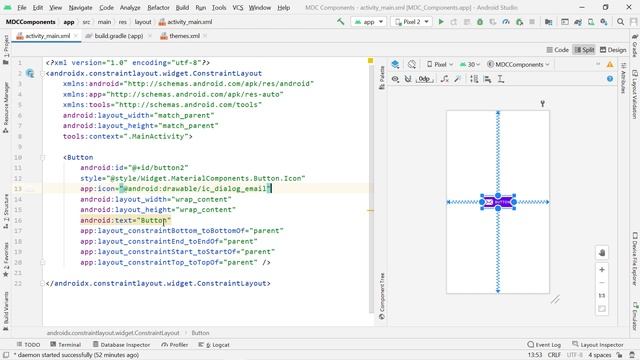
Task: Click Infer Constraints magic wand icon
Action: tap(458, 79)
